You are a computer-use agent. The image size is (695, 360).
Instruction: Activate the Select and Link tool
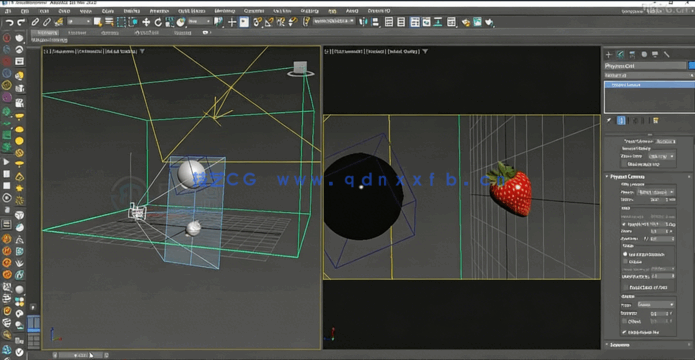tap(35, 22)
